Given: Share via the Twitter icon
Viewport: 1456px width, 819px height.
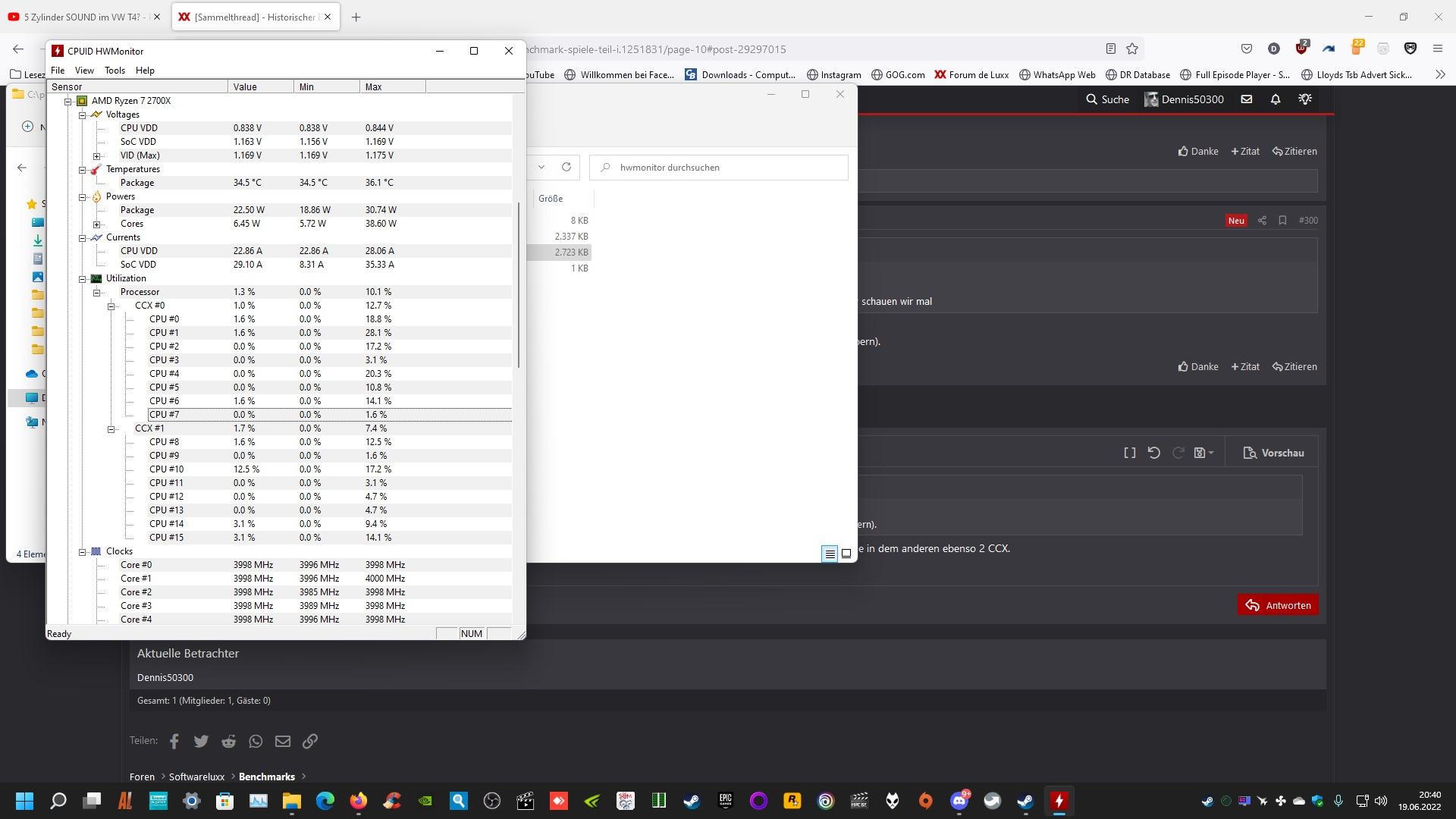Looking at the screenshot, I should coord(201,742).
